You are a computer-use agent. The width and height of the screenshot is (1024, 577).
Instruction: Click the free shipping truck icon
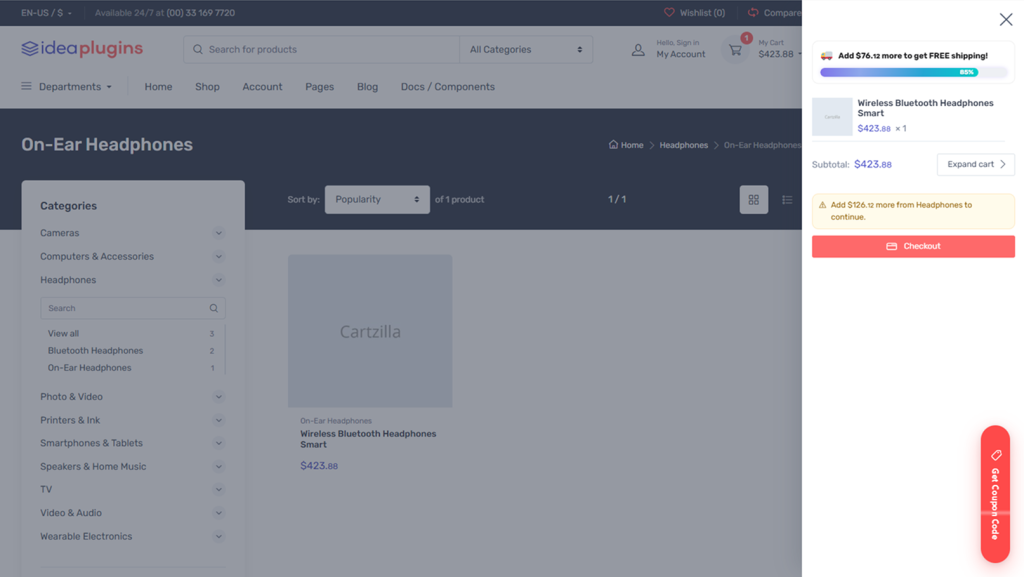point(826,55)
